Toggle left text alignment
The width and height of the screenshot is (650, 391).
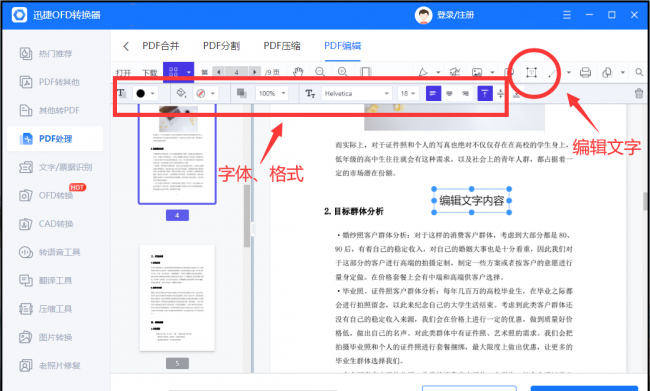(433, 93)
